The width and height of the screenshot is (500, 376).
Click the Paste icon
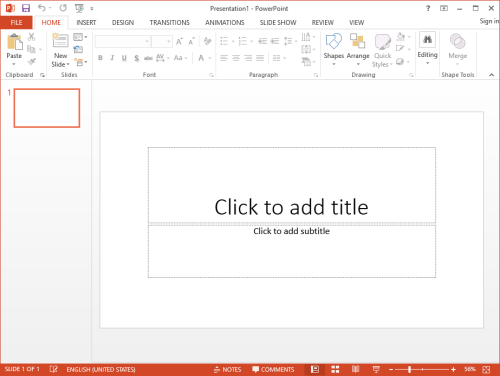pos(15,42)
